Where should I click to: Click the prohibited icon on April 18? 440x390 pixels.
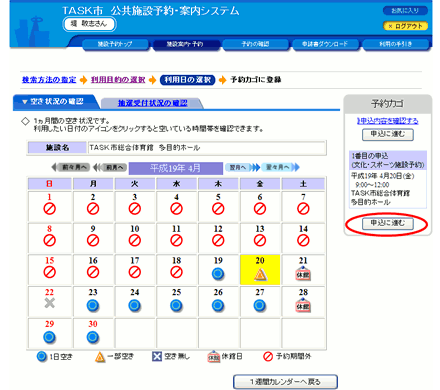click(176, 272)
